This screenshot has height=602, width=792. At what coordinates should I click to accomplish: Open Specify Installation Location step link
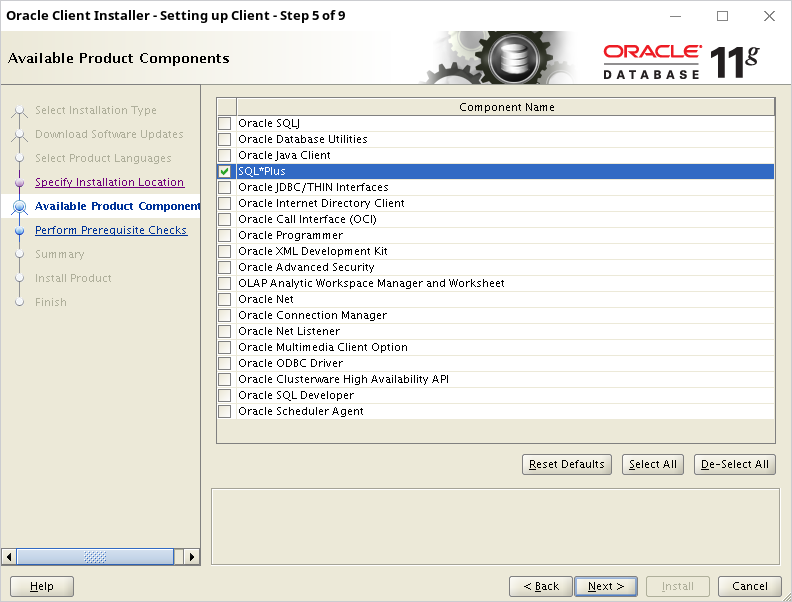[110, 182]
